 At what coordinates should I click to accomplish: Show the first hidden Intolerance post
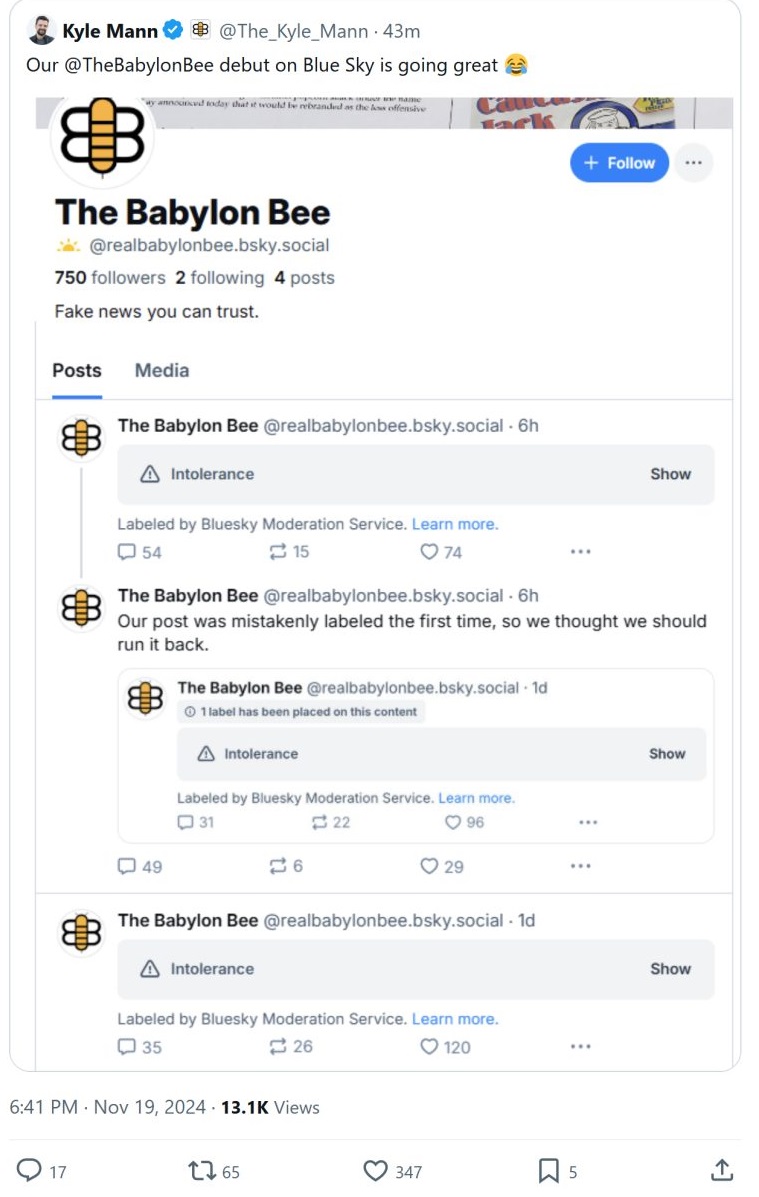point(670,474)
